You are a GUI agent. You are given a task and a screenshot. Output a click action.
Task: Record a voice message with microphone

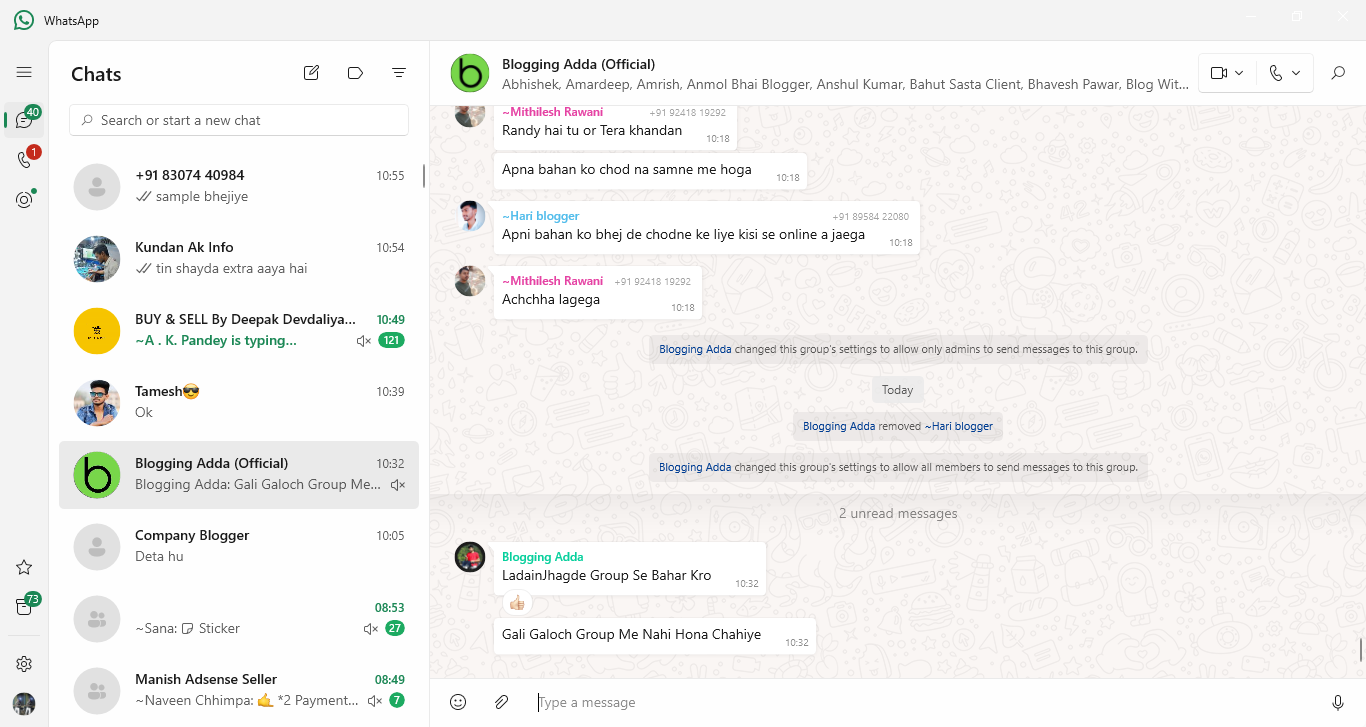1338,702
